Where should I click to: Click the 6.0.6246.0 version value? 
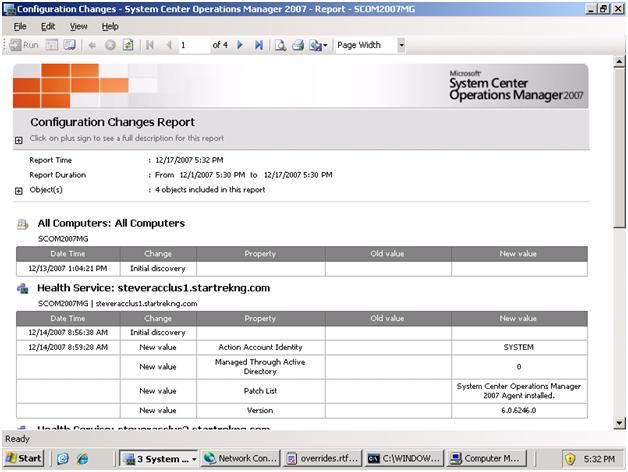(519, 410)
